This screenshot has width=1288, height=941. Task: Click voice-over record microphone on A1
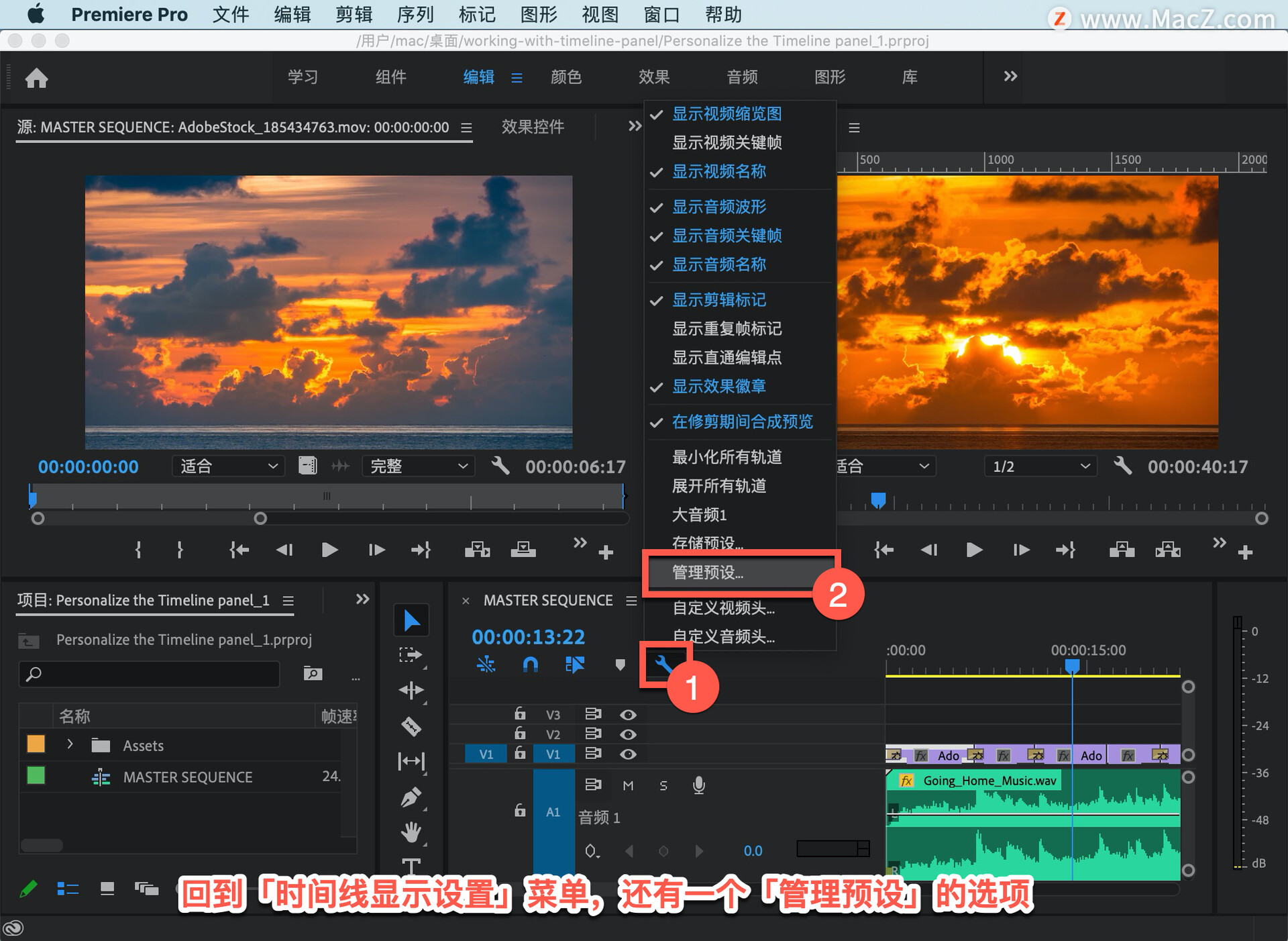click(698, 785)
